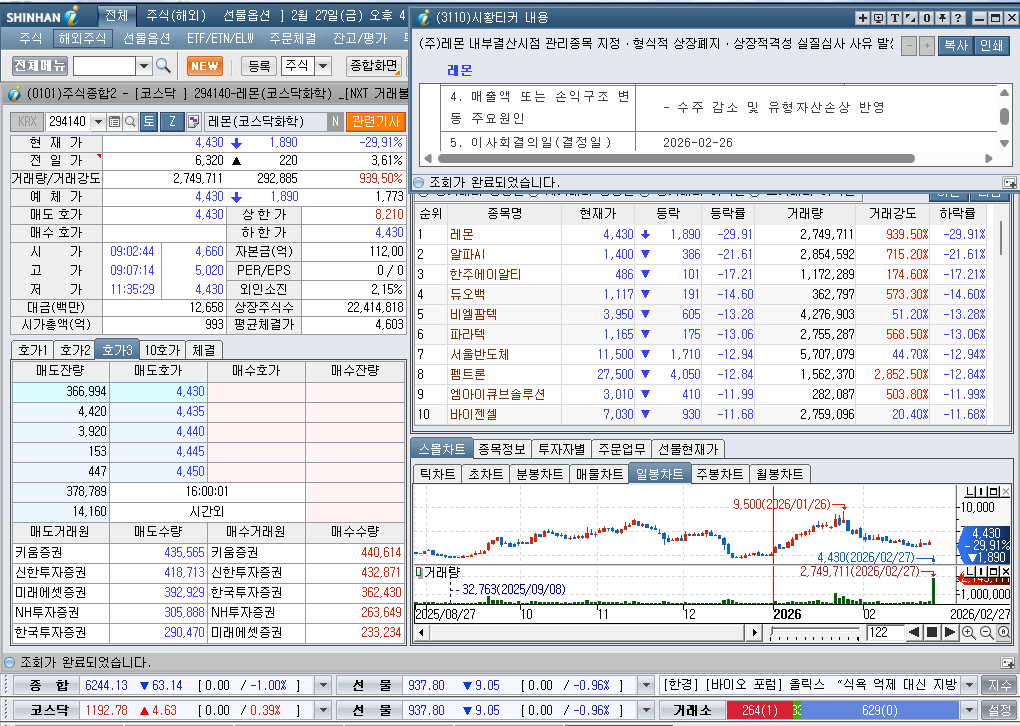Click the blue 토 button
Viewport: 1020px width, 726px height.
click(x=149, y=122)
